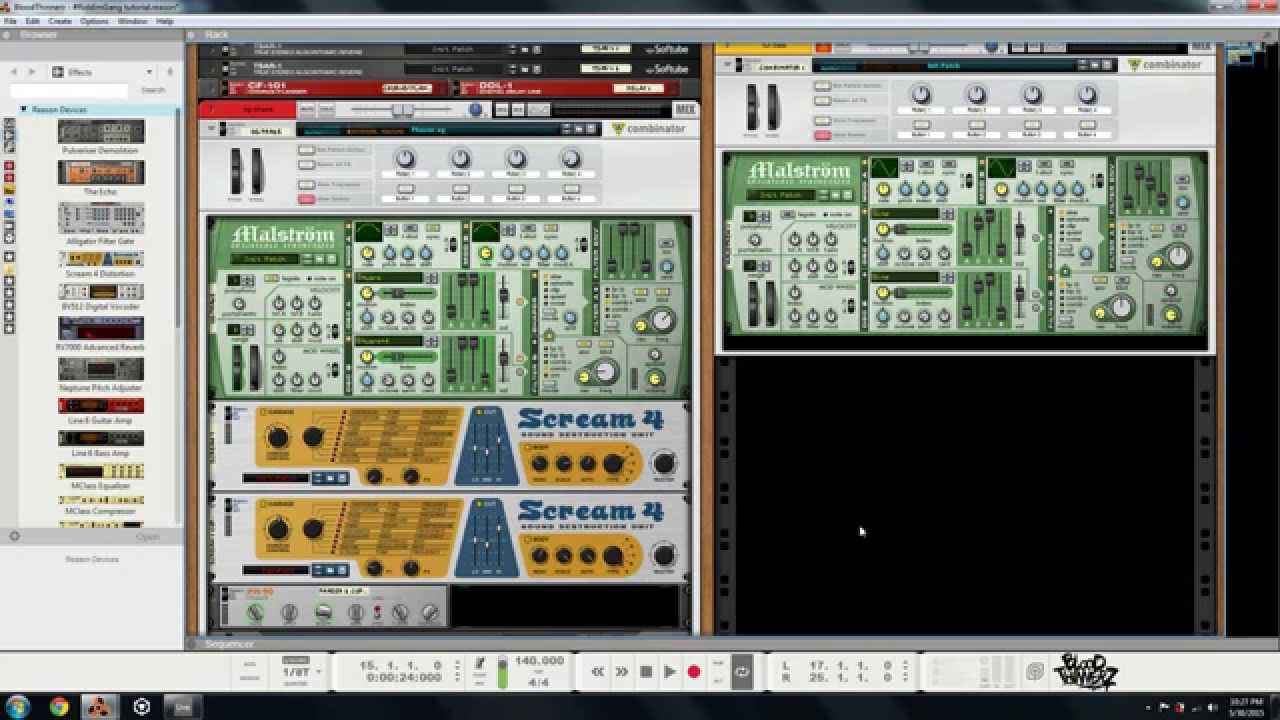Open the Options menu

click(94, 21)
